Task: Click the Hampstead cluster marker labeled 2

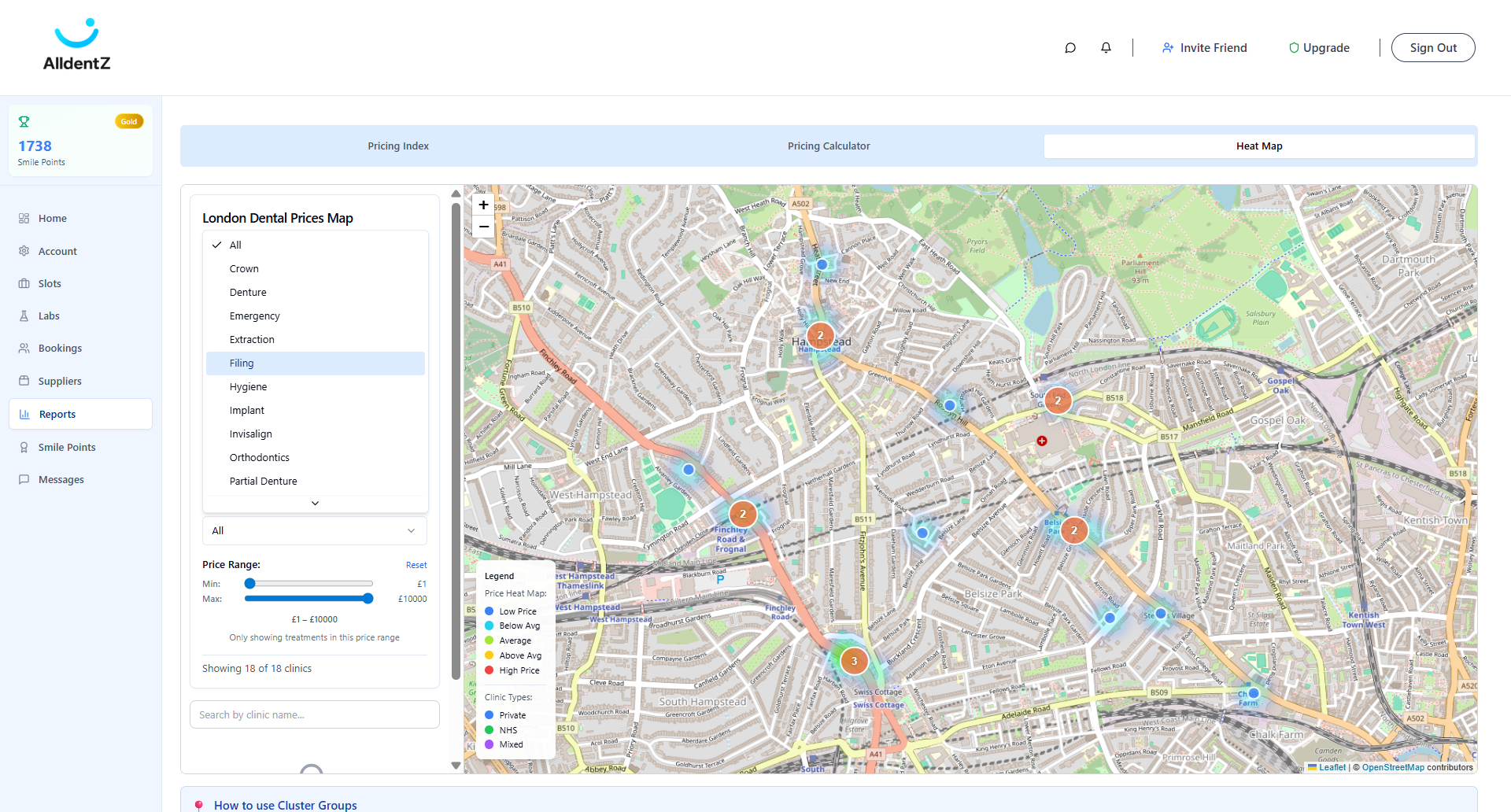Action: tap(820, 336)
